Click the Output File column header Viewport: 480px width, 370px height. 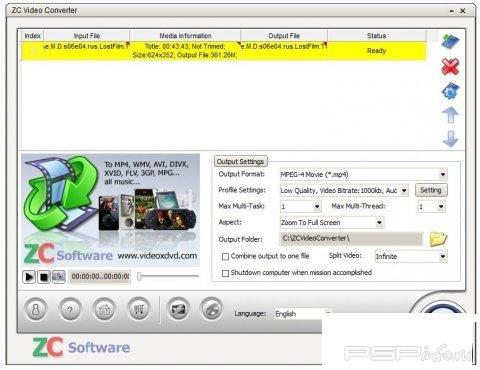pyautogui.click(x=284, y=36)
